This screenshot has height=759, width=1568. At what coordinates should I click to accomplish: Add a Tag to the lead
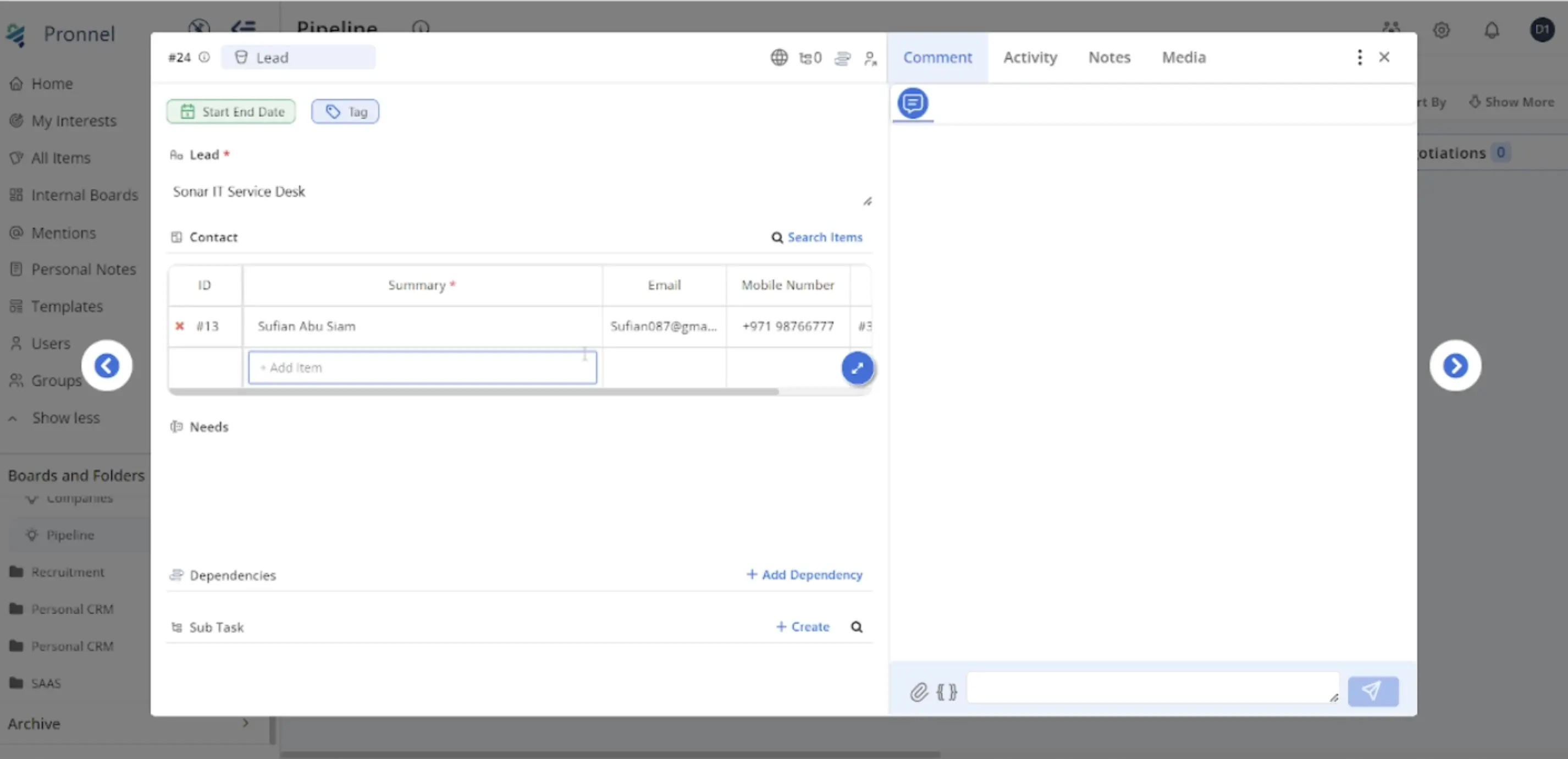click(x=345, y=112)
